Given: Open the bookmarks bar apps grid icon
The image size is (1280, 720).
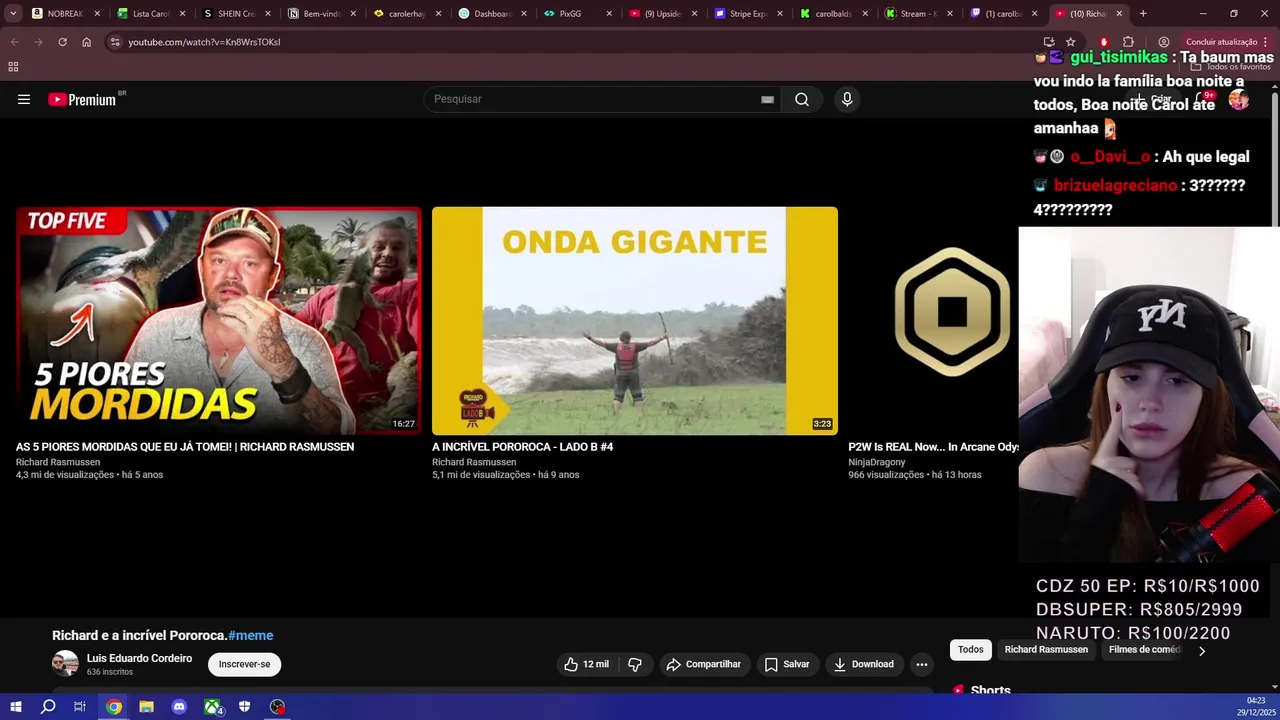Looking at the screenshot, I should pos(13,67).
